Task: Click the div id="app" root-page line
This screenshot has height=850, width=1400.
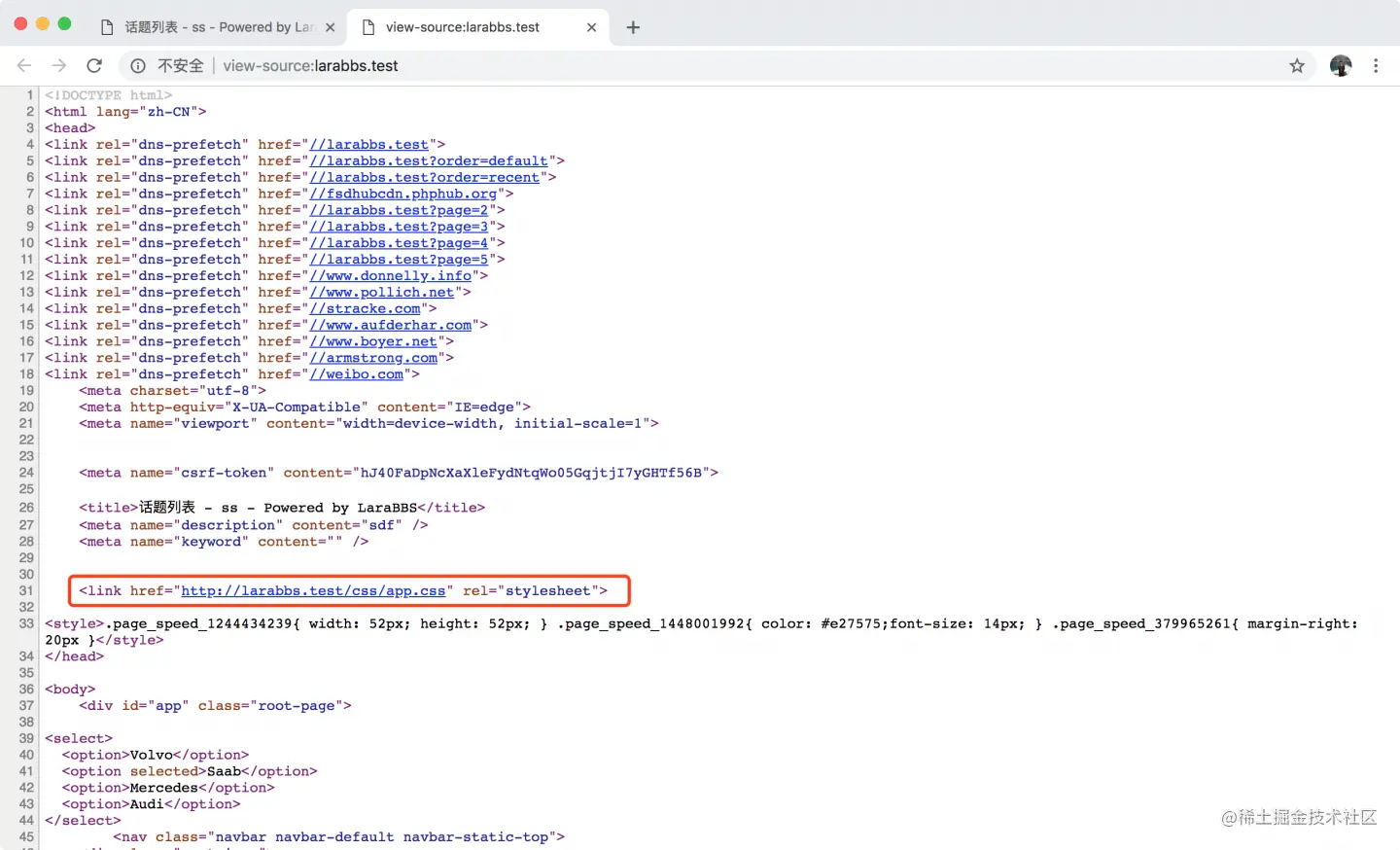Action: 215,706
